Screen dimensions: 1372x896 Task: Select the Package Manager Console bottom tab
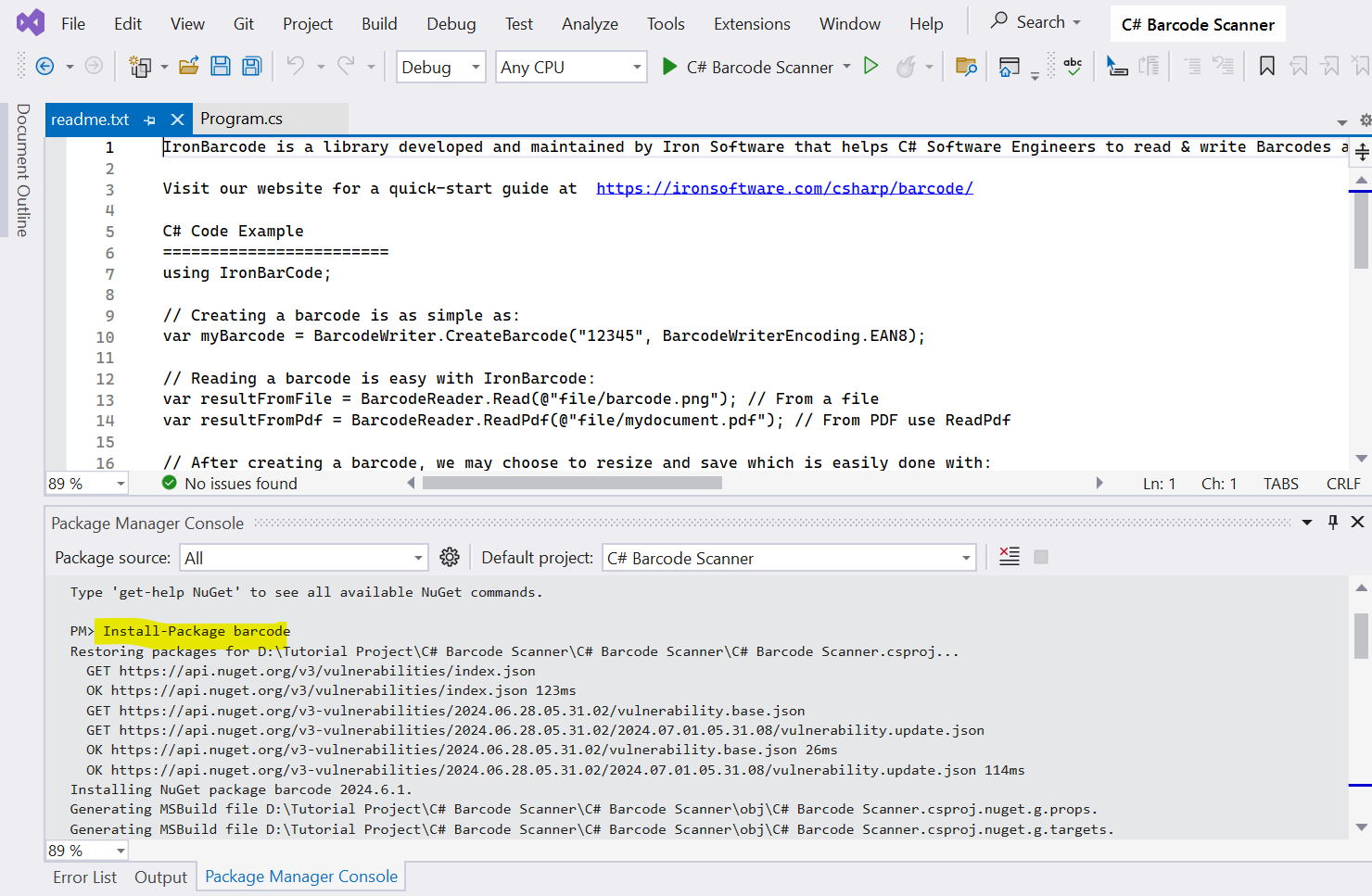click(x=301, y=877)
